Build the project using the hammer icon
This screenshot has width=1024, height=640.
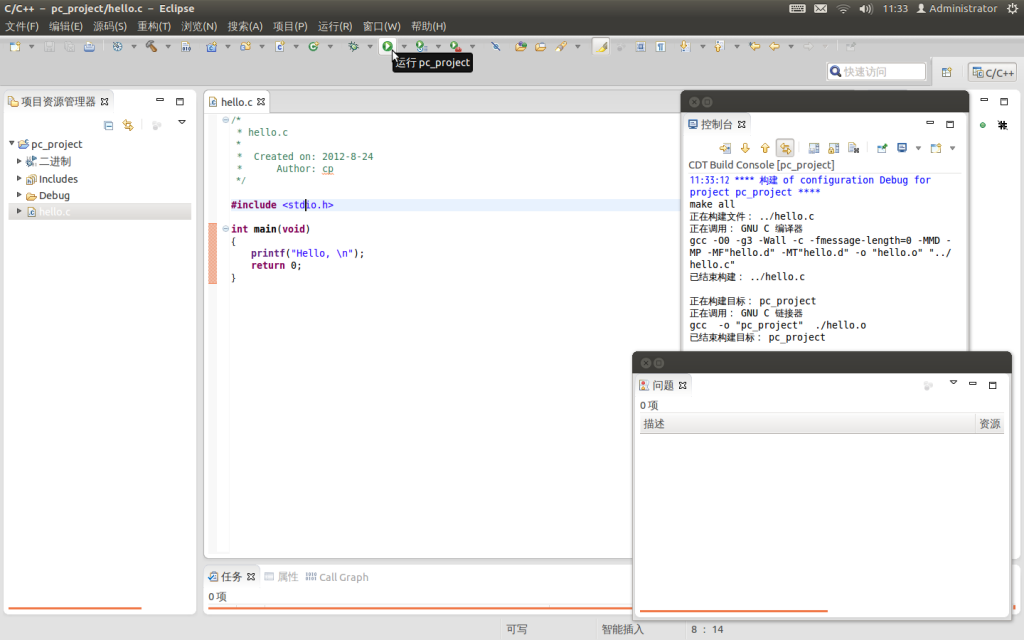click(150, 47)
